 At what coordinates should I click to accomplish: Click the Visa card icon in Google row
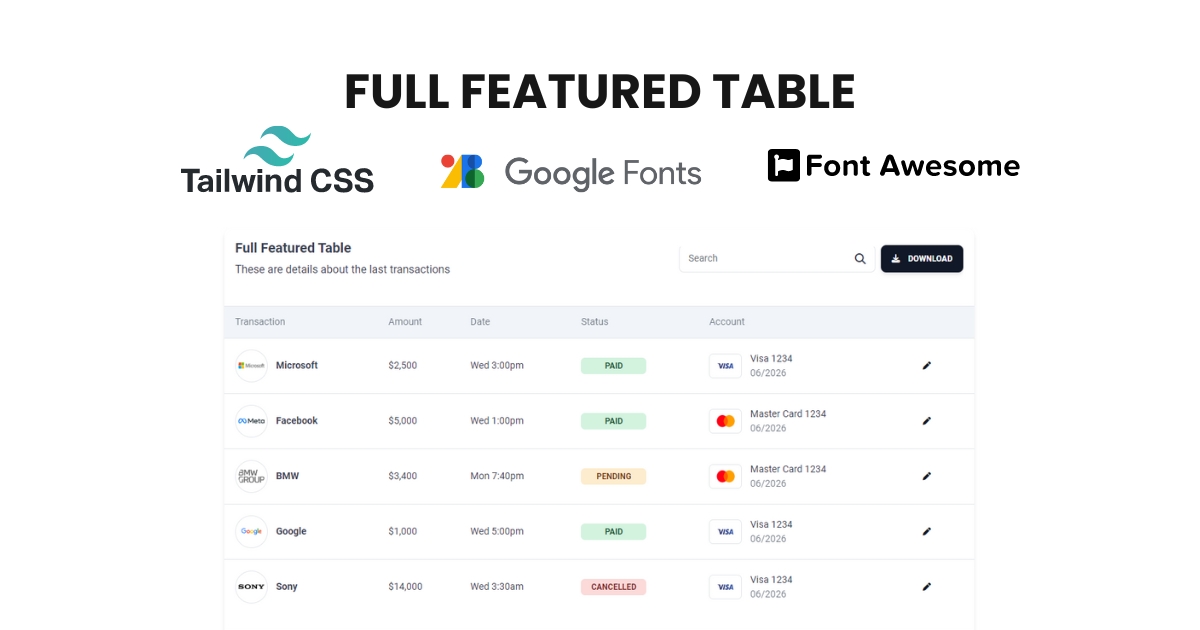(x=725, y=532)
